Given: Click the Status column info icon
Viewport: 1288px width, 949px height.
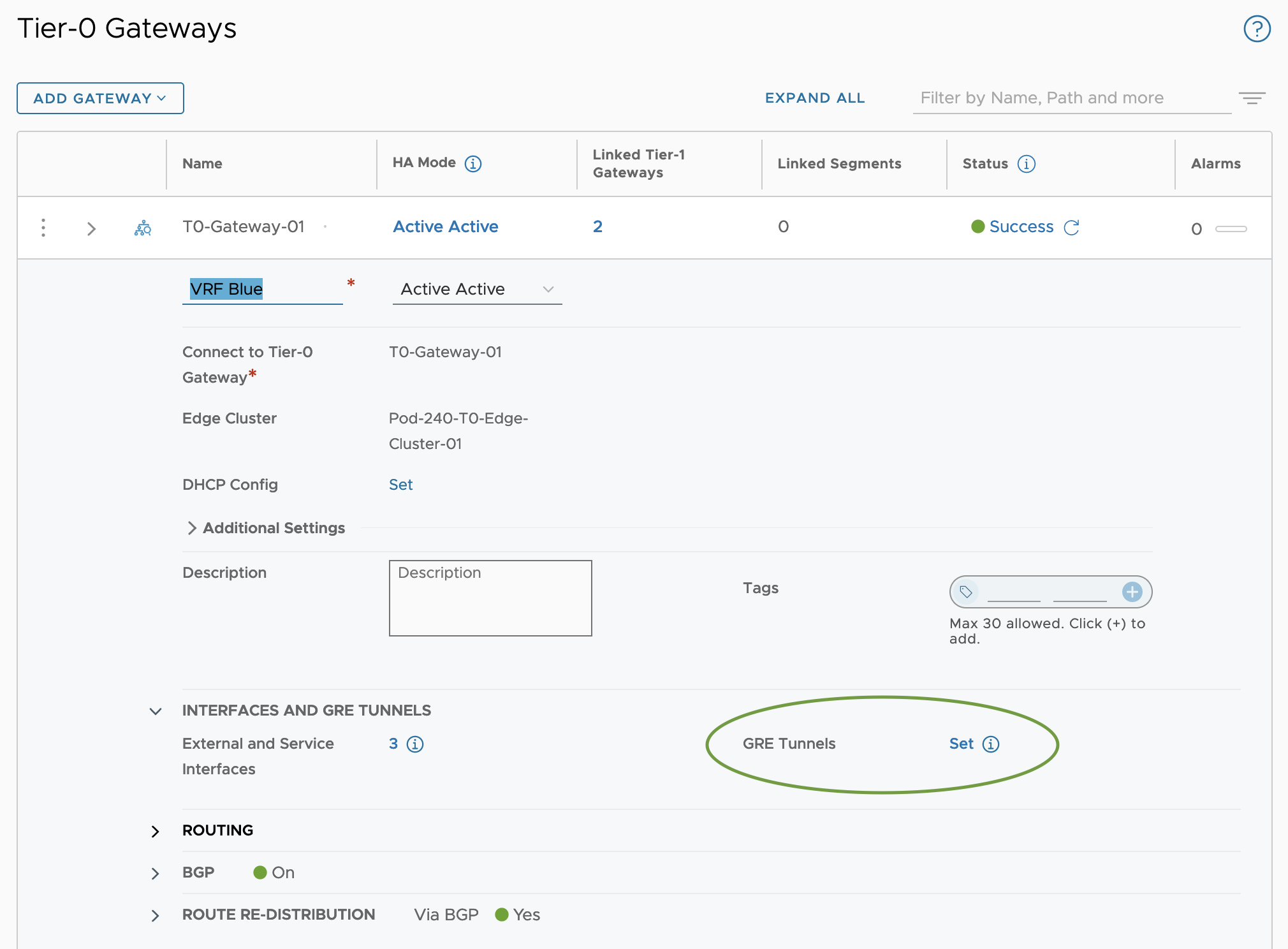Looking at the screenshot, I should click(x=1026, y=164).
